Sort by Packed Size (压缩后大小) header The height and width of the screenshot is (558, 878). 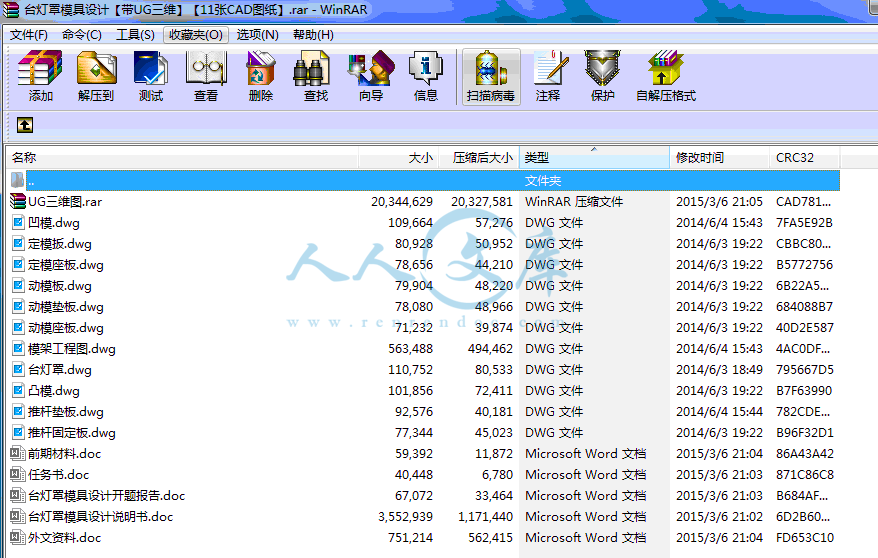[479, 158]
